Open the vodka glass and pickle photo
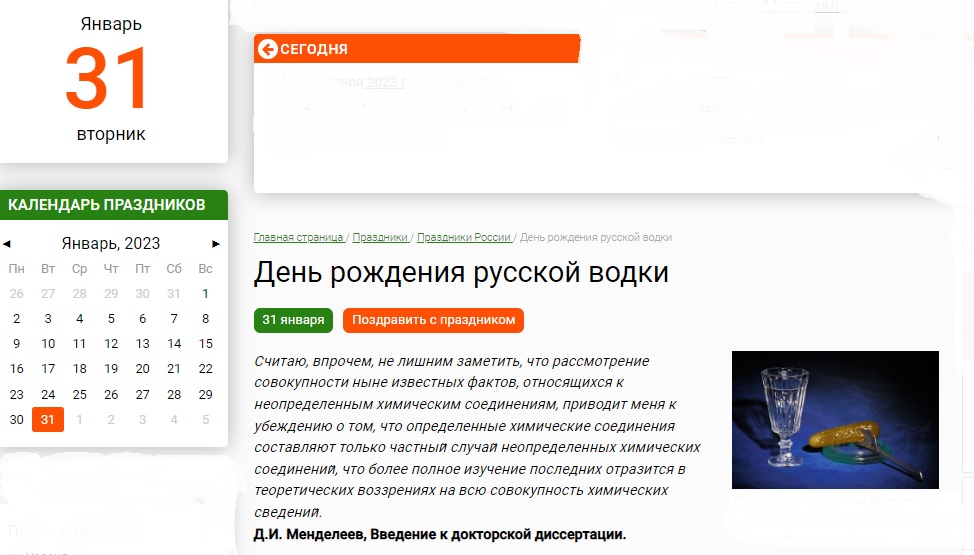The height and width of the screenshot is (555, 974). [x=835, y=420]
